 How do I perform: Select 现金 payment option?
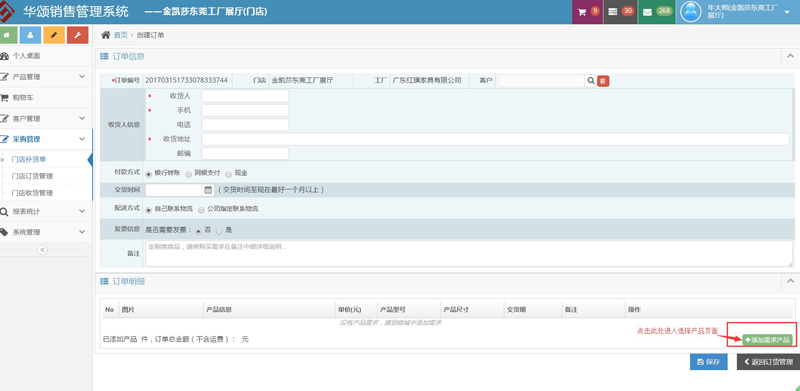[229, 174]
